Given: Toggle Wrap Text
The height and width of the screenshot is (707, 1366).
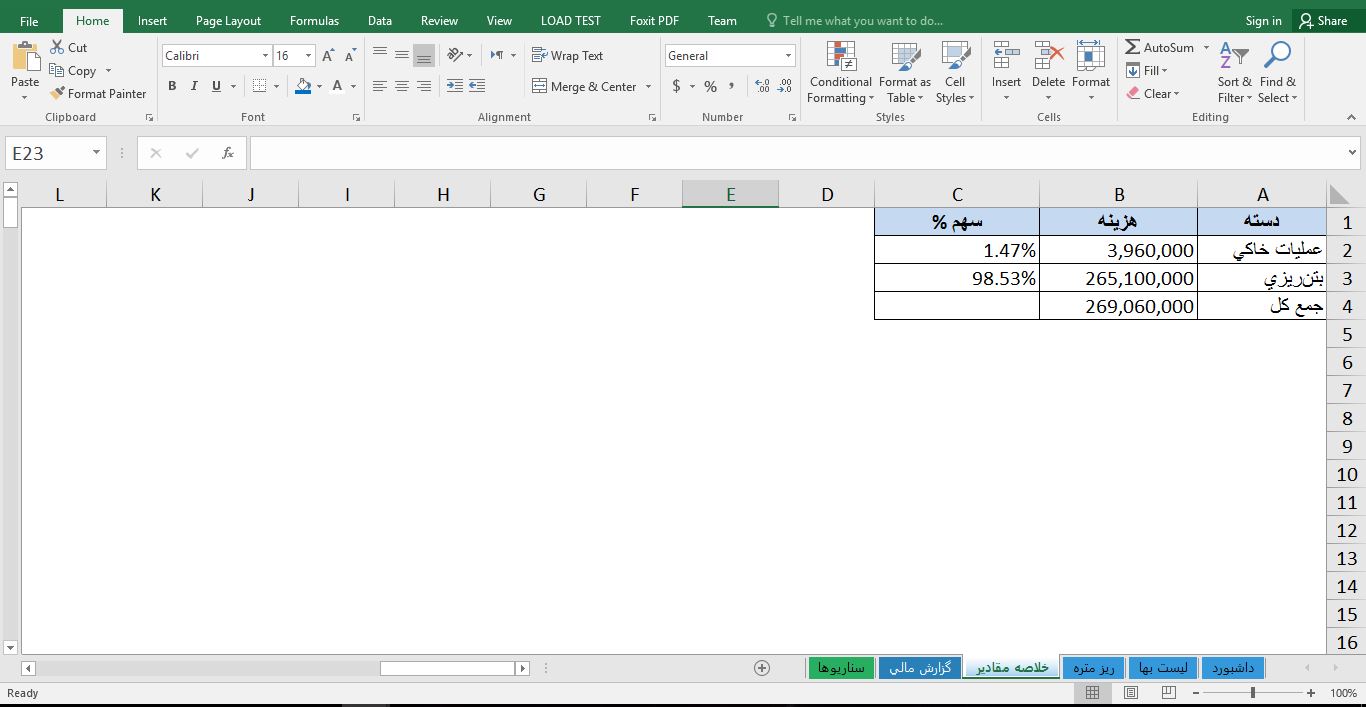Looking at the screenshot, I should [x=567, y=56].
